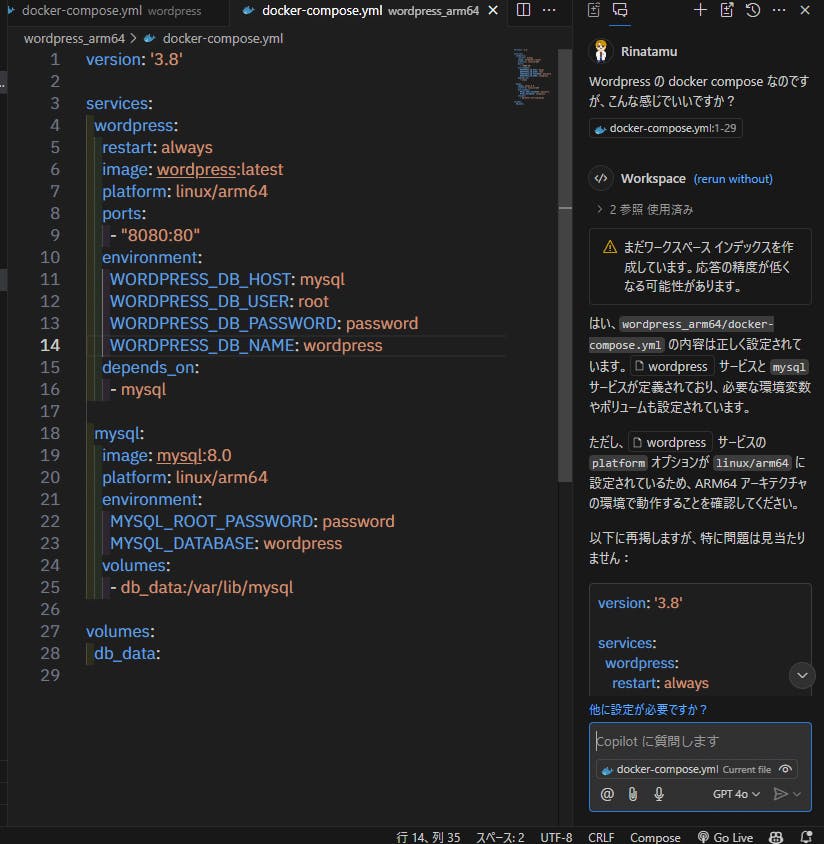Click the wordpress_arm64 breadcrumb folder
Screen dimensions: 824x844
74,39
